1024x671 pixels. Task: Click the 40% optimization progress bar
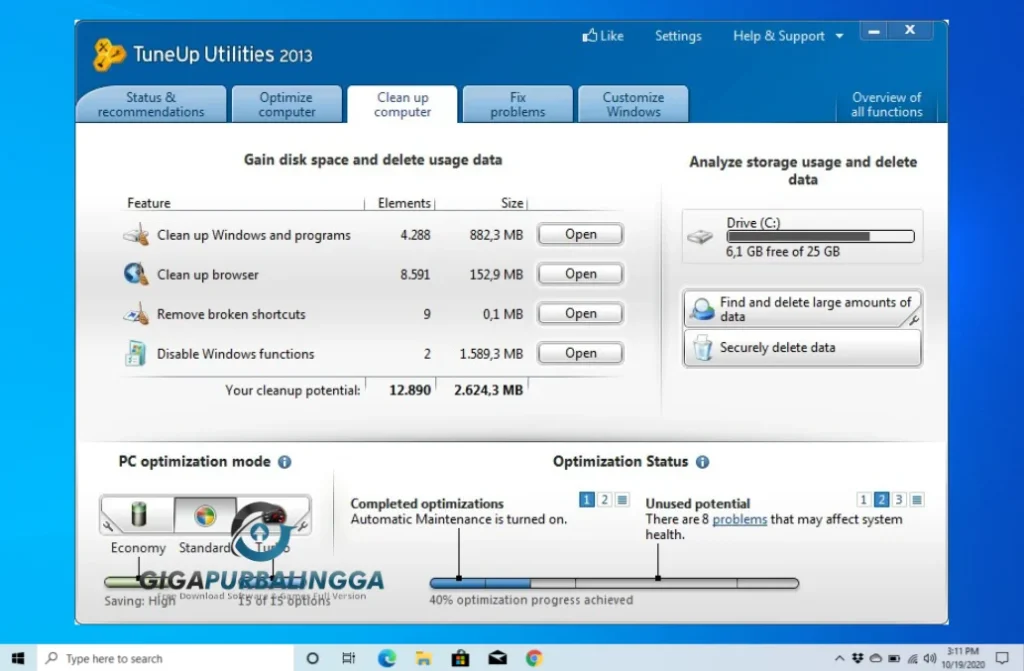click(612, 580)
